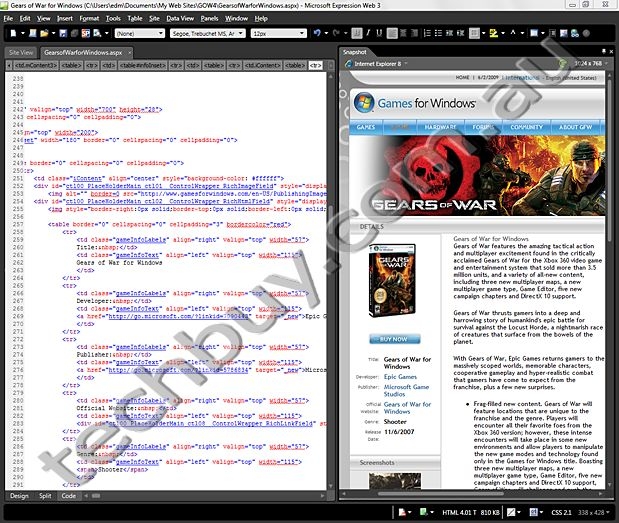Screen dimensions: 619x523
Task: Toggle Underline formatting
Action: point(379,34)
